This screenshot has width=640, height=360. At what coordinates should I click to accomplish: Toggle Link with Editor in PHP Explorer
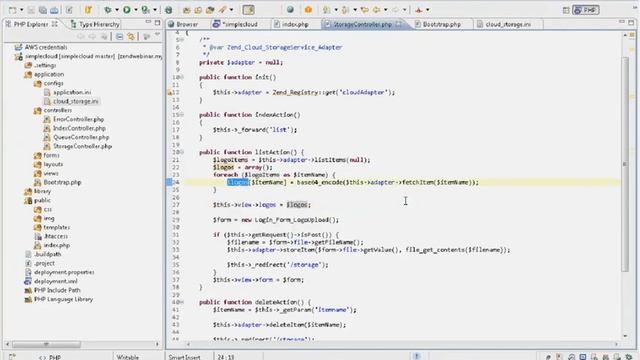(131, 37)
